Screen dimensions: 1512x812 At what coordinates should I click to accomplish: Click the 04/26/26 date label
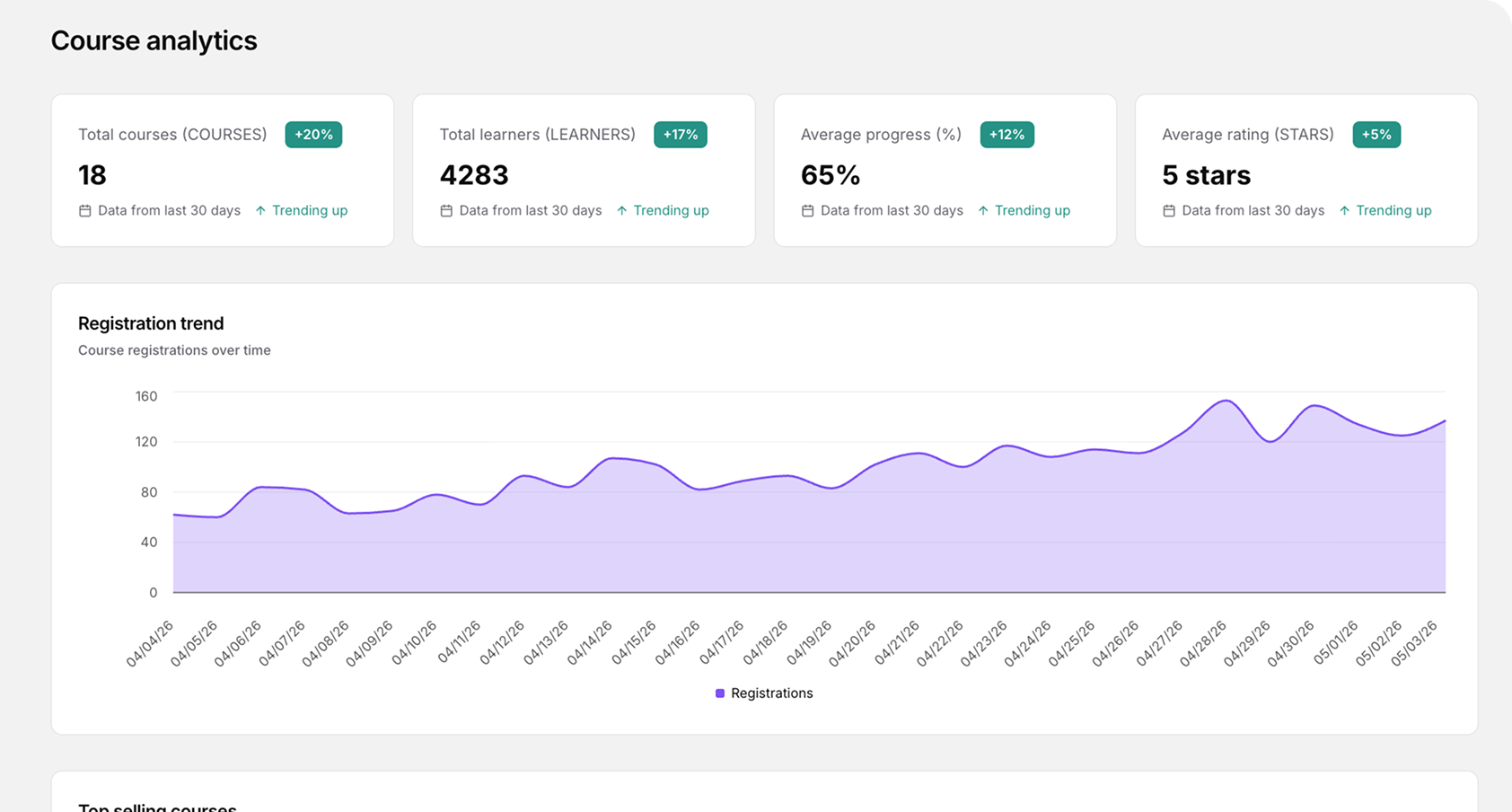click(x=1116, y=643)
